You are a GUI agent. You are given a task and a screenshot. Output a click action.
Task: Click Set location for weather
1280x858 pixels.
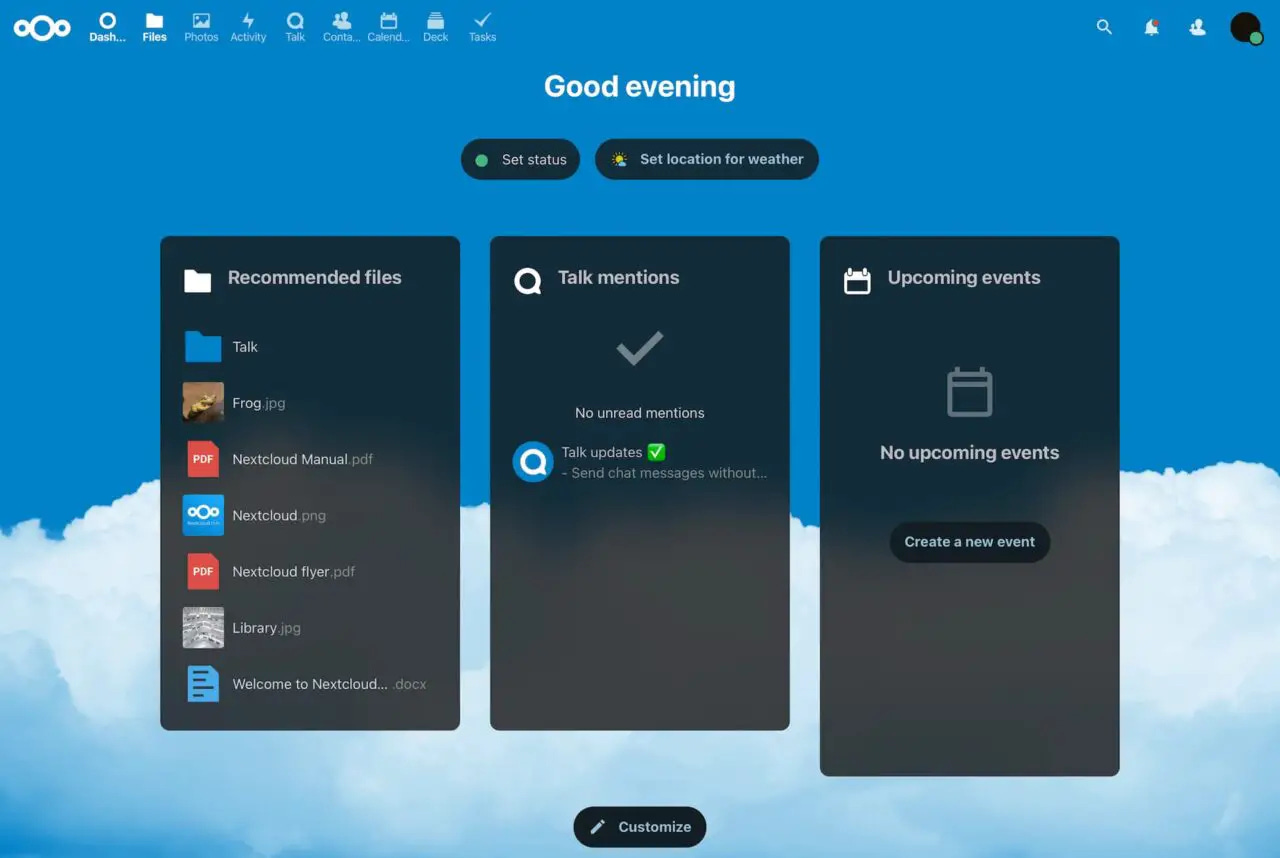[x=707, y=159]
